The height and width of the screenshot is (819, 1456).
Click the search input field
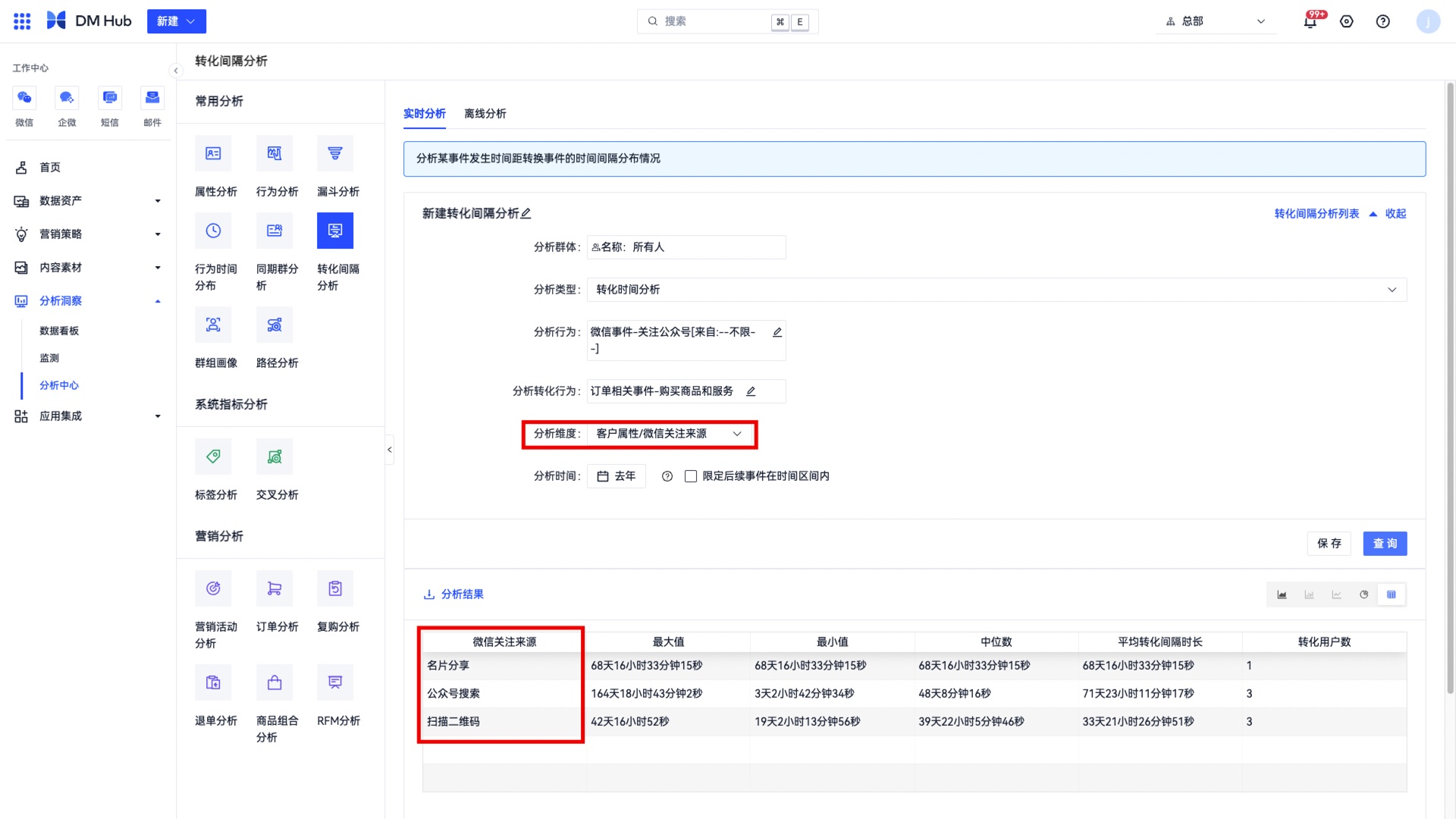click(728, 21)
